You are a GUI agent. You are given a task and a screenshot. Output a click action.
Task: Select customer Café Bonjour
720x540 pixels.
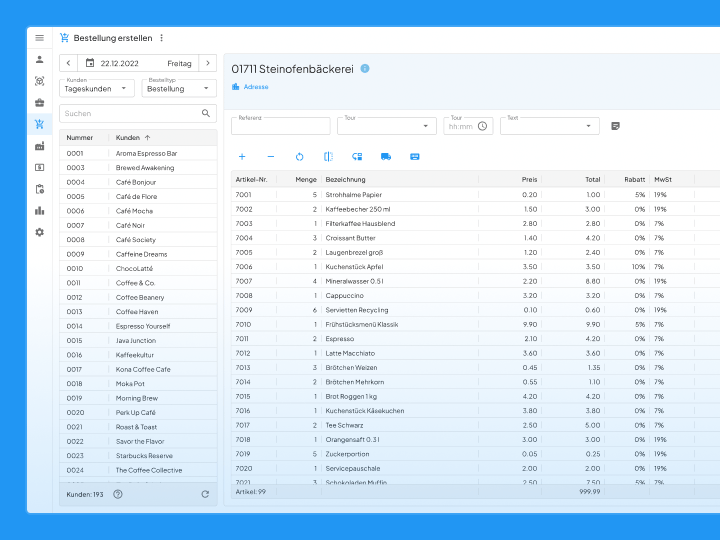[x=138, y=182]
